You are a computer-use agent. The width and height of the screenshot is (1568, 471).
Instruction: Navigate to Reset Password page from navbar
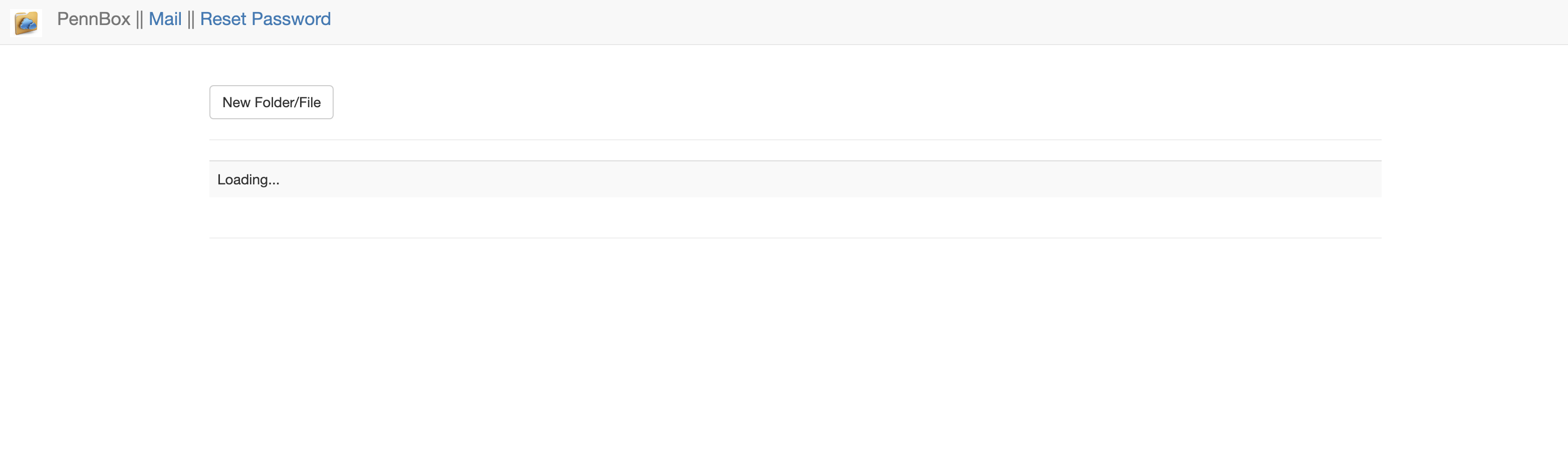pos(266,19)
